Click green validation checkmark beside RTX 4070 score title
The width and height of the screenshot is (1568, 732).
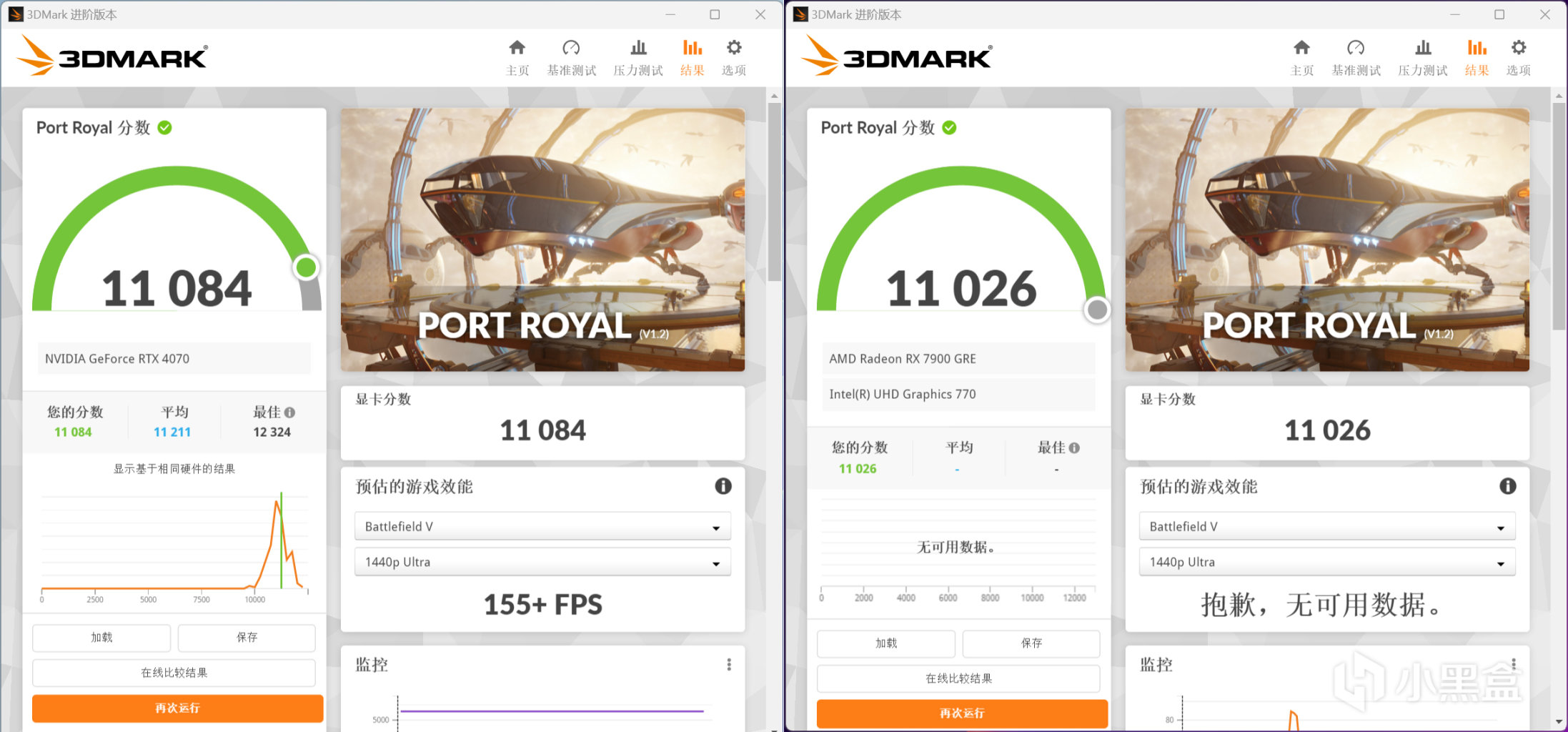pyautogui.click(x=164, y=128)
